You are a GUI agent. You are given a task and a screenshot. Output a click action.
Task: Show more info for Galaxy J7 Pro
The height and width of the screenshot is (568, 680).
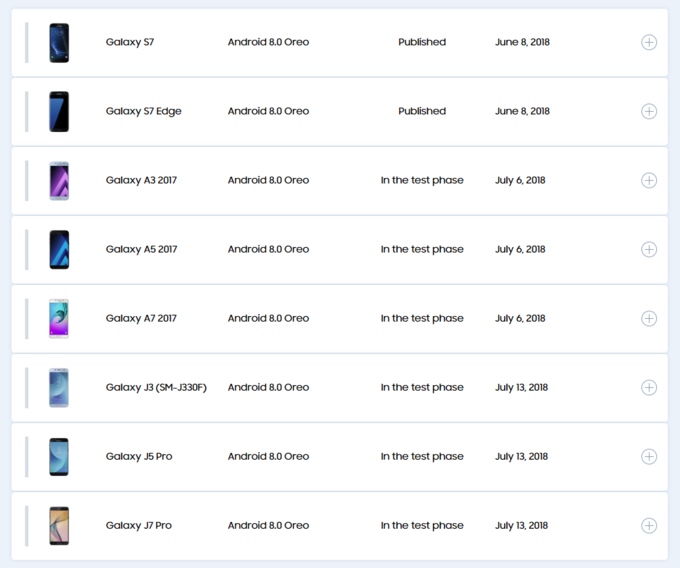649,525
